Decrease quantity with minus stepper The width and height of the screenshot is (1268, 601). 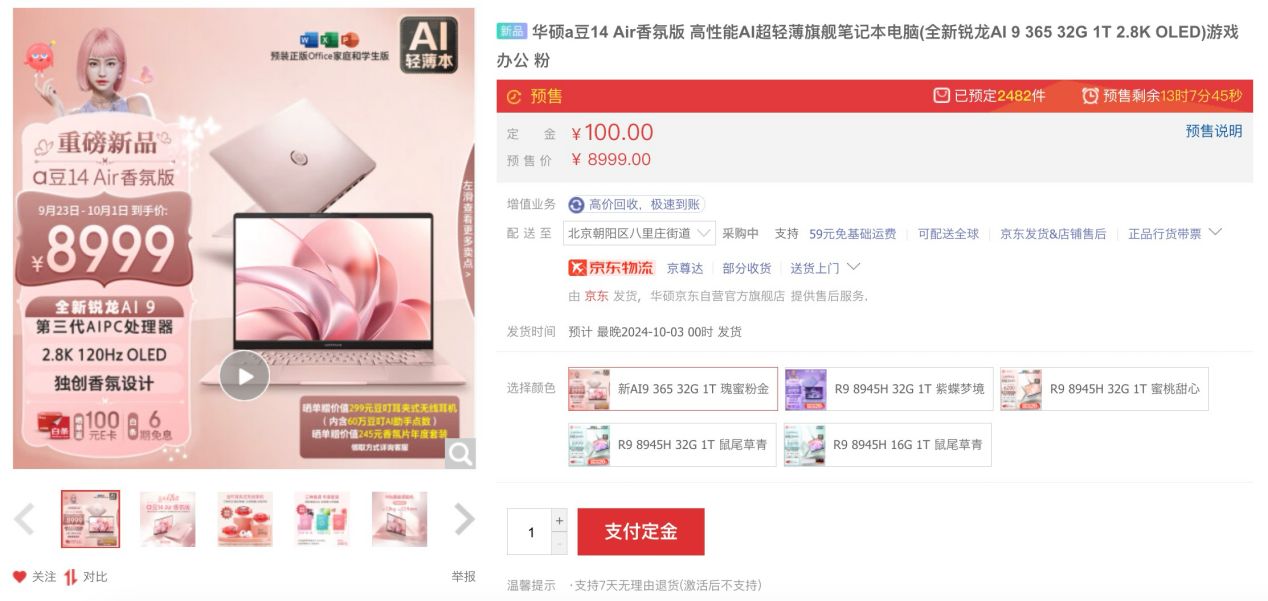pos(559,543)
